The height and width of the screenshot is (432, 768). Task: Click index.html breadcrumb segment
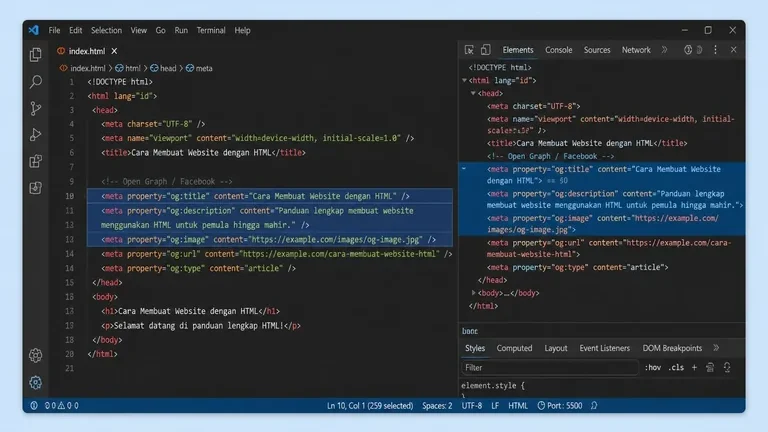83,68
